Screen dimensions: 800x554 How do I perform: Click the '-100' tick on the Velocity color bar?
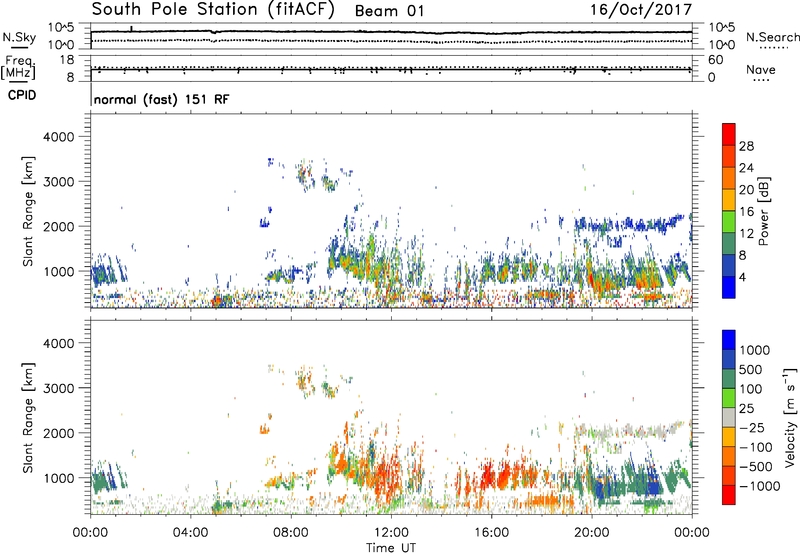[x=756, y=447]
